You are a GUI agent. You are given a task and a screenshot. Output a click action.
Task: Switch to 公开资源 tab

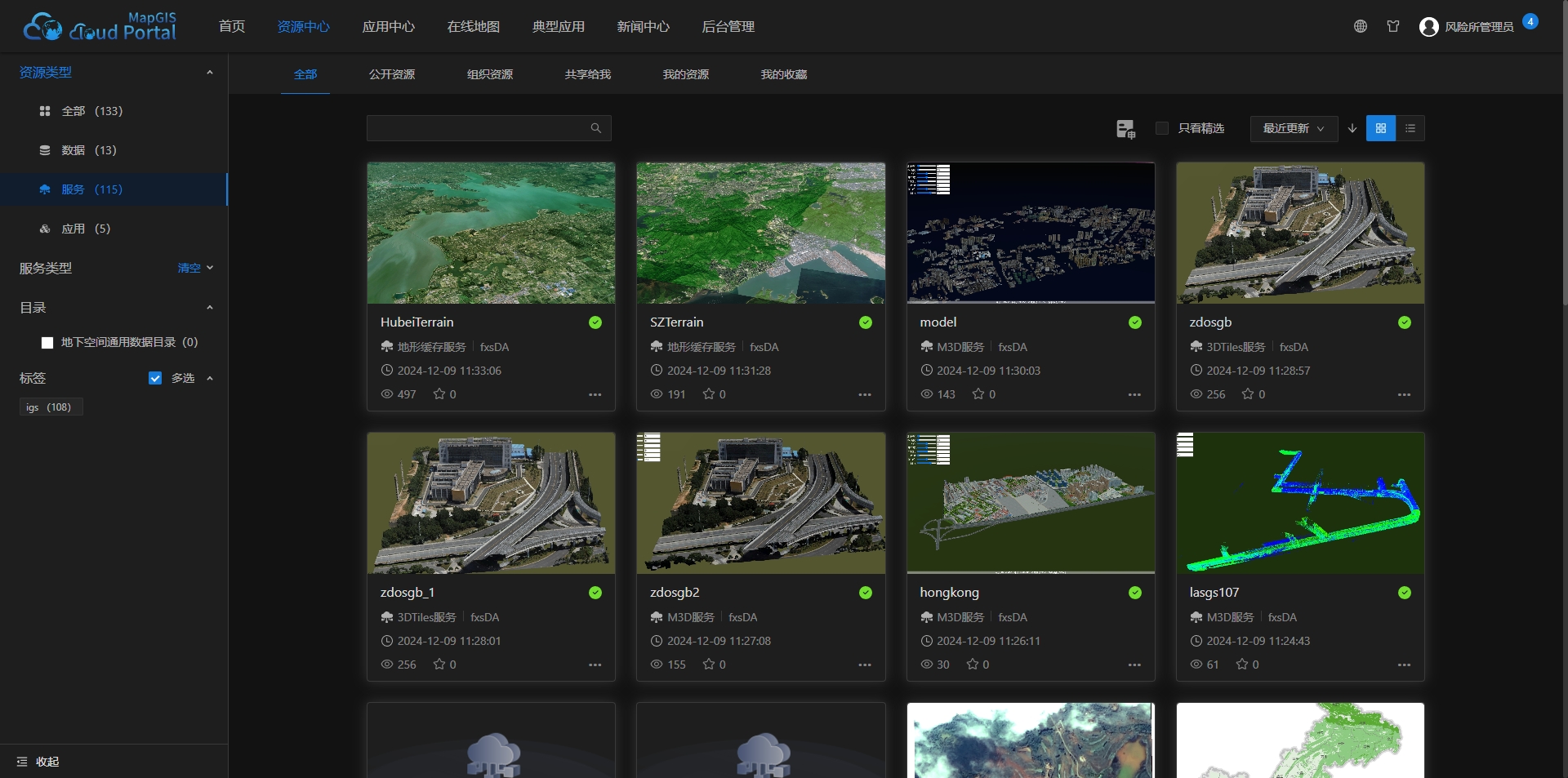pyautogui.click(x=392, y=74)
